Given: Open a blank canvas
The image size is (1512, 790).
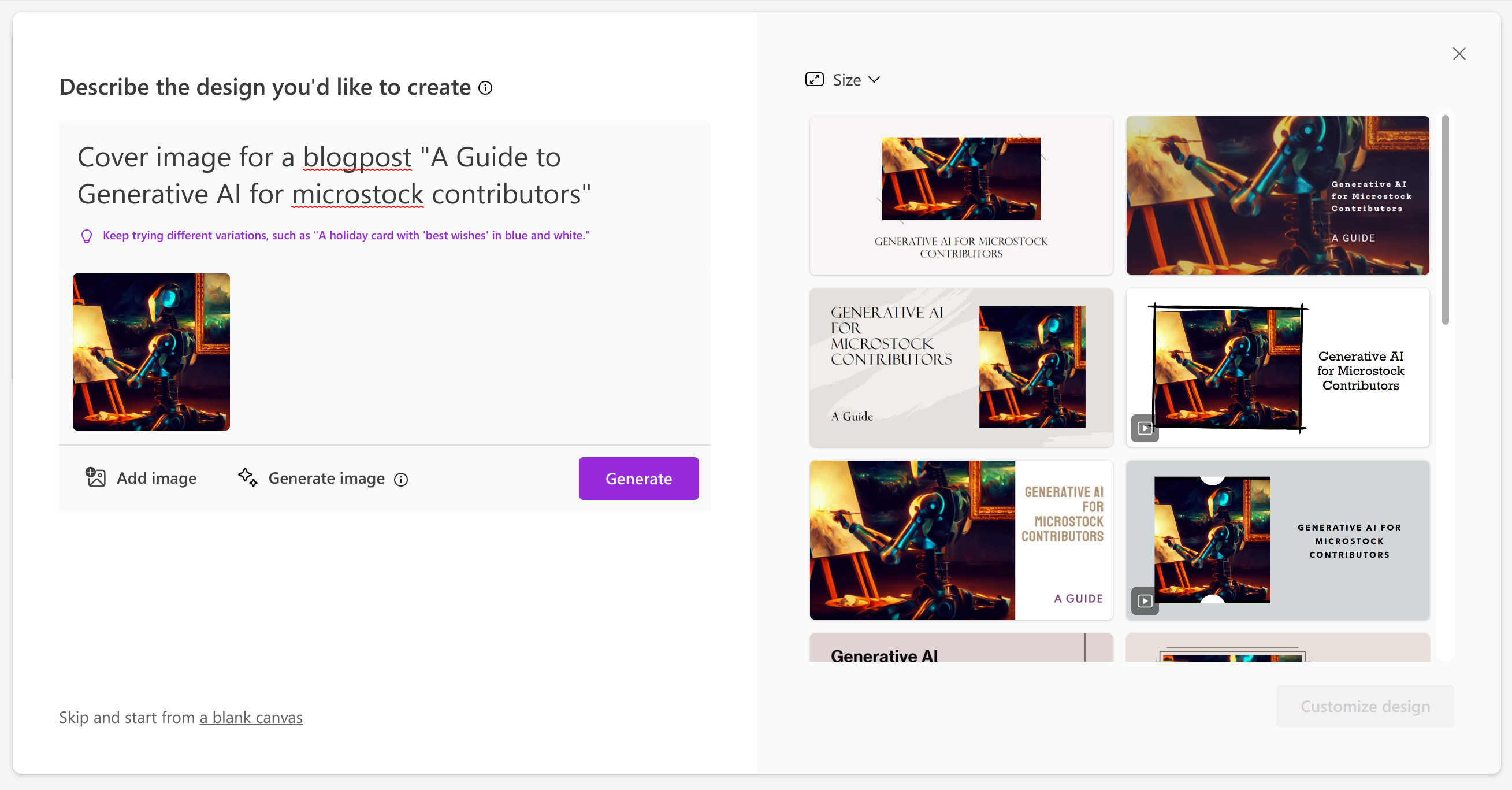Looking at the screenshot, I should coord(251,717).
